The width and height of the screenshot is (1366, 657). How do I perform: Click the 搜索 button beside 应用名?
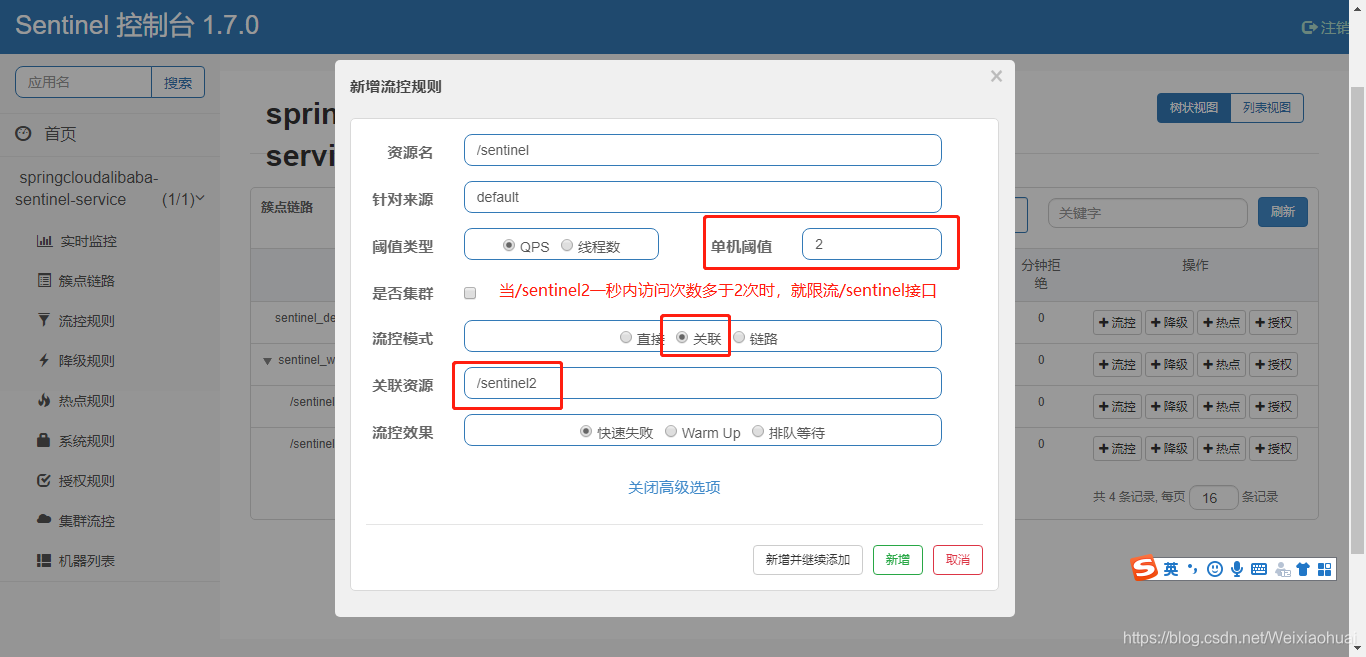click(x=178, y=83)
